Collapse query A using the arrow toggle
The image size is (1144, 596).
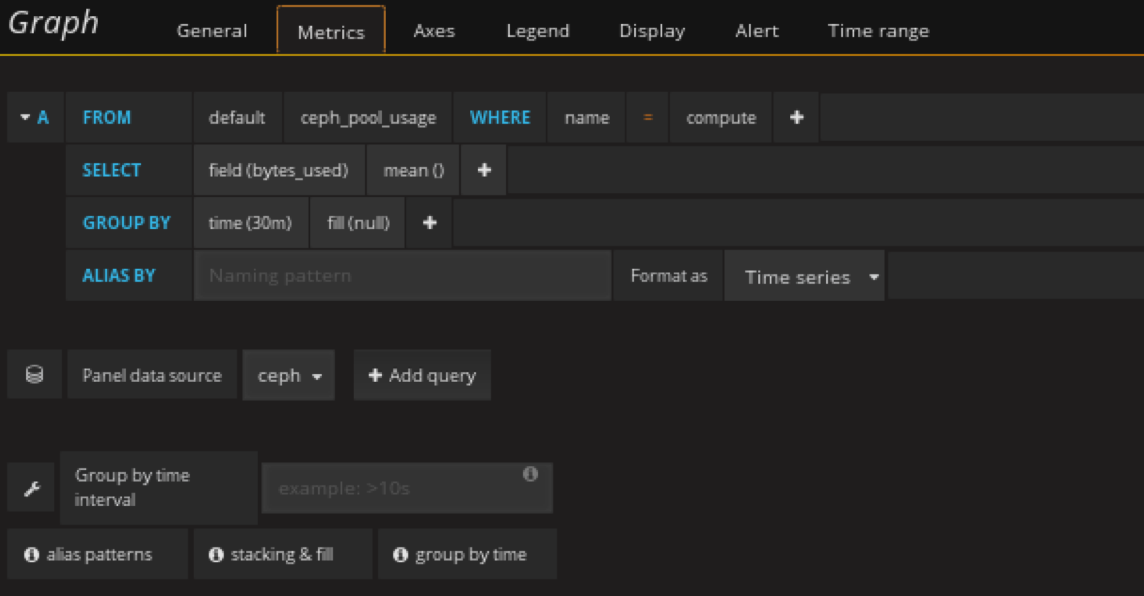point(25,117)
